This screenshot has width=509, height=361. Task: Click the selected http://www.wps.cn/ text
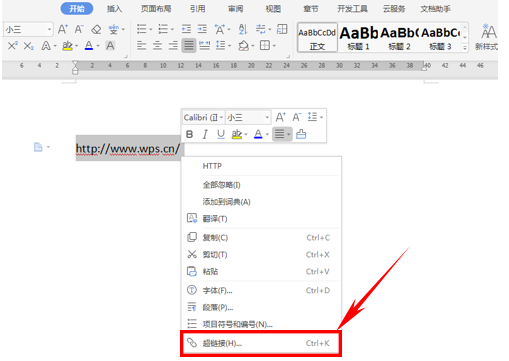coord(128,148)
